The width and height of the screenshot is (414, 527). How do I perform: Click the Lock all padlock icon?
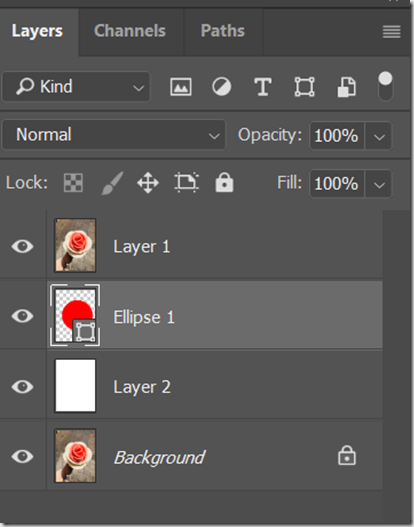pyautogui.click(x=224, y=183)
